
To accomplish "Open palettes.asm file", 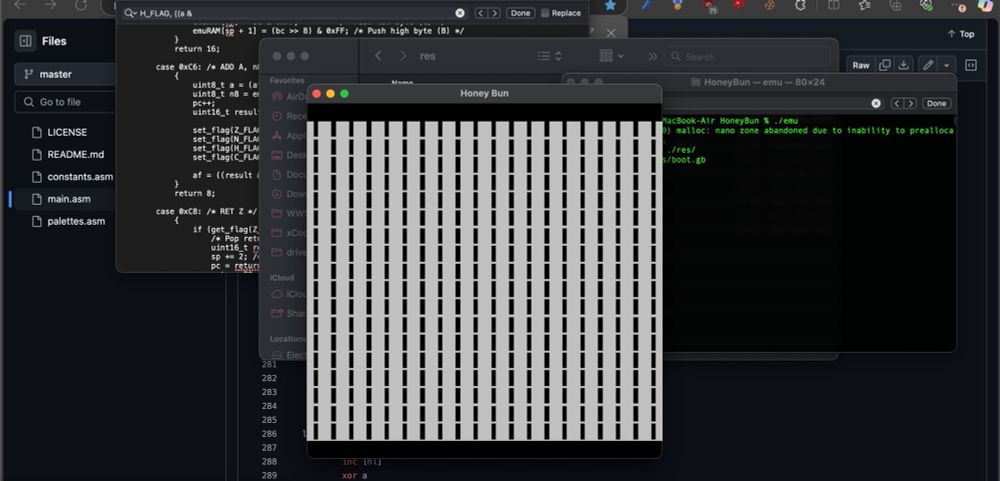I will coord(76,221).
